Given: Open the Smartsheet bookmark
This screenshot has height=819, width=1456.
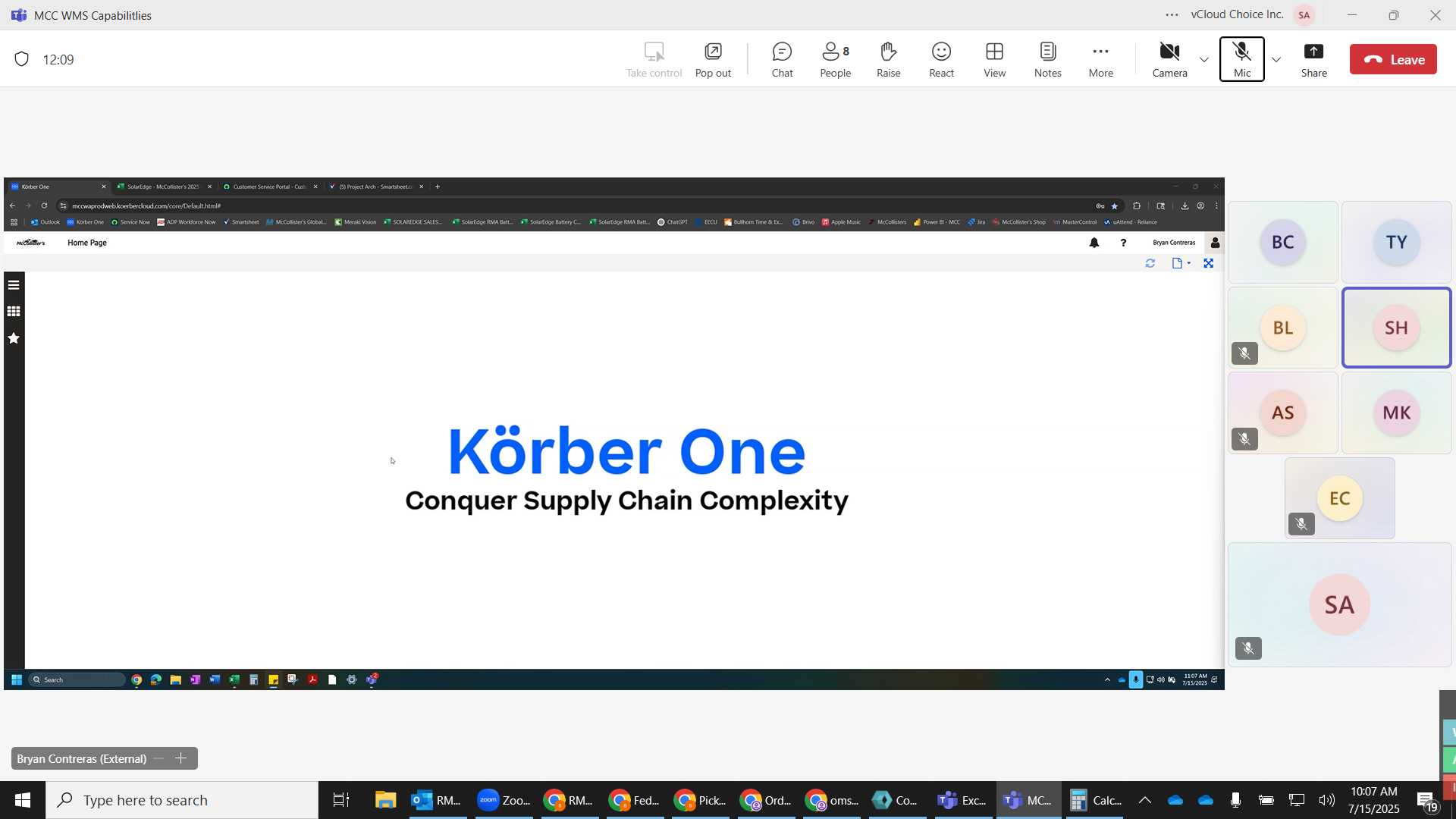Looking at the screenshot, I should (x=241, y=222).
